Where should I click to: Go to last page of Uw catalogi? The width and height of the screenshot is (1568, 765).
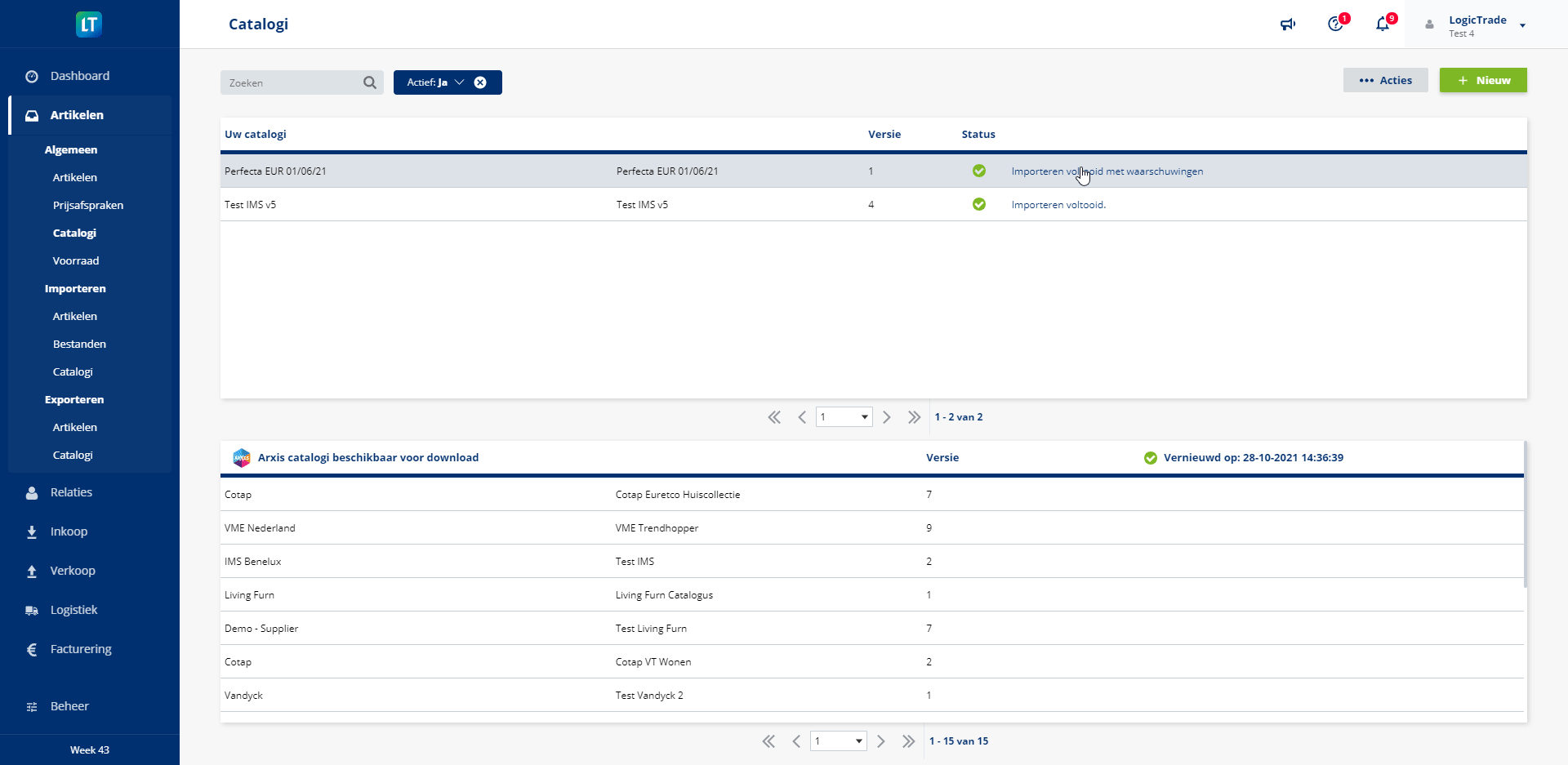pos(914,417)
